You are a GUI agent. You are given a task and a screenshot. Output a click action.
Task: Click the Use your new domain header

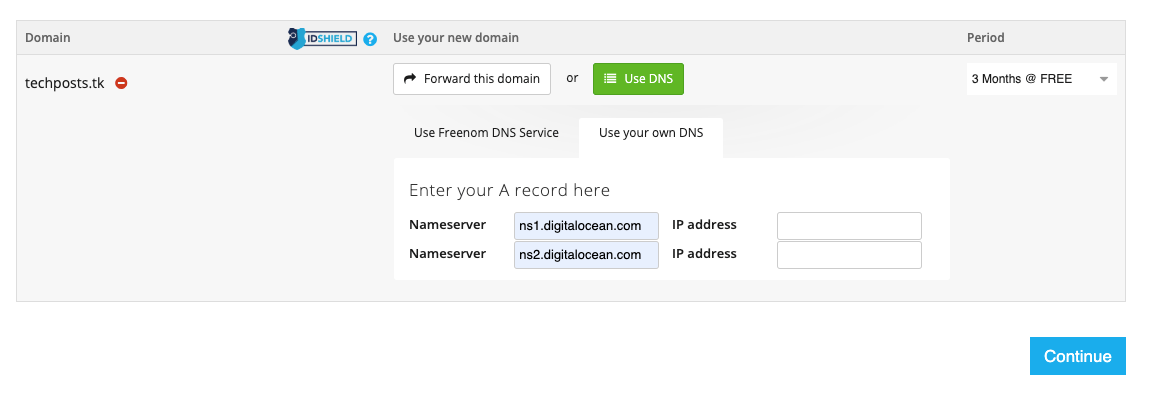456,38
